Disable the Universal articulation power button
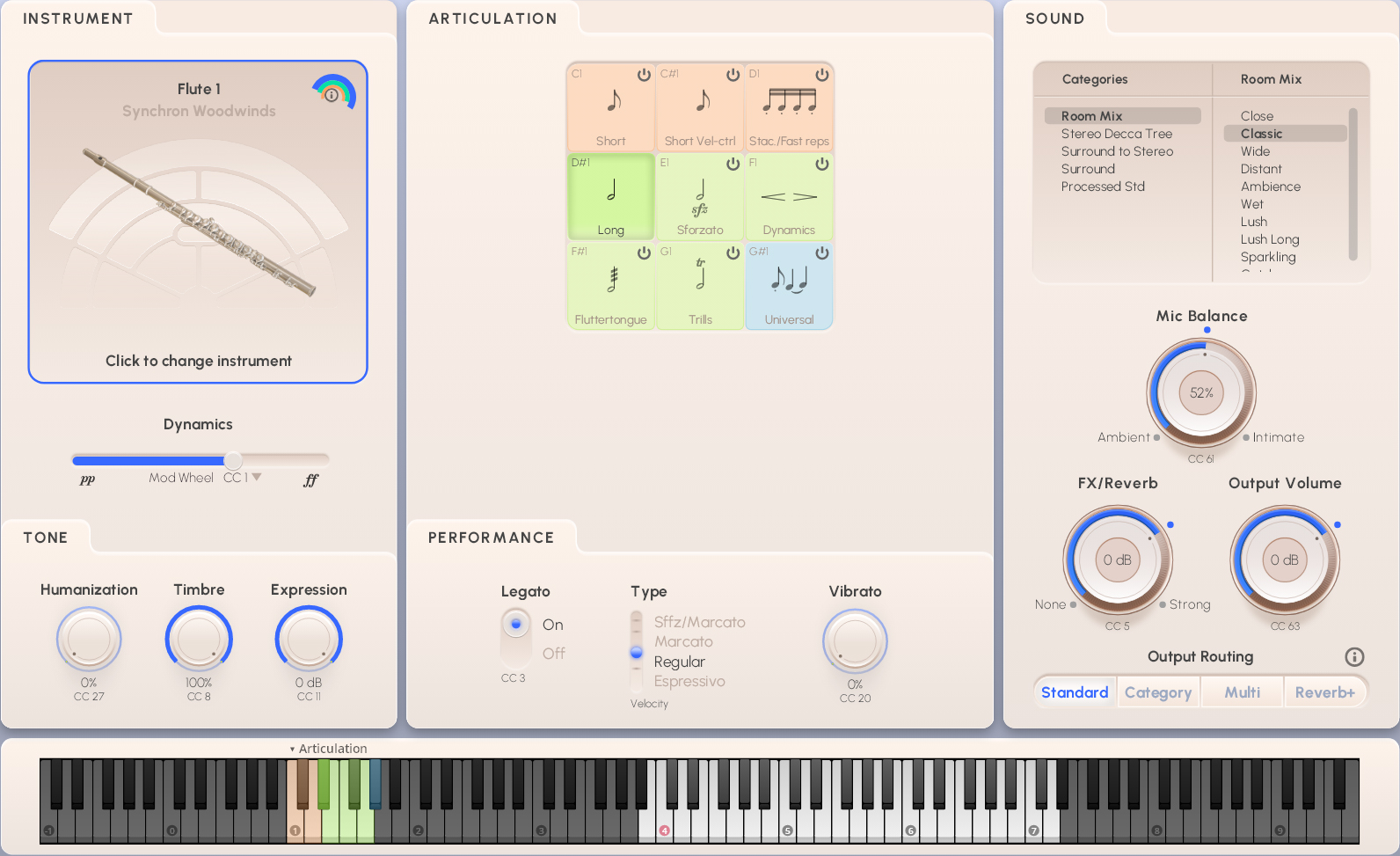The image size is (1400, 856). pyautogui.click(x=821, y=253)
